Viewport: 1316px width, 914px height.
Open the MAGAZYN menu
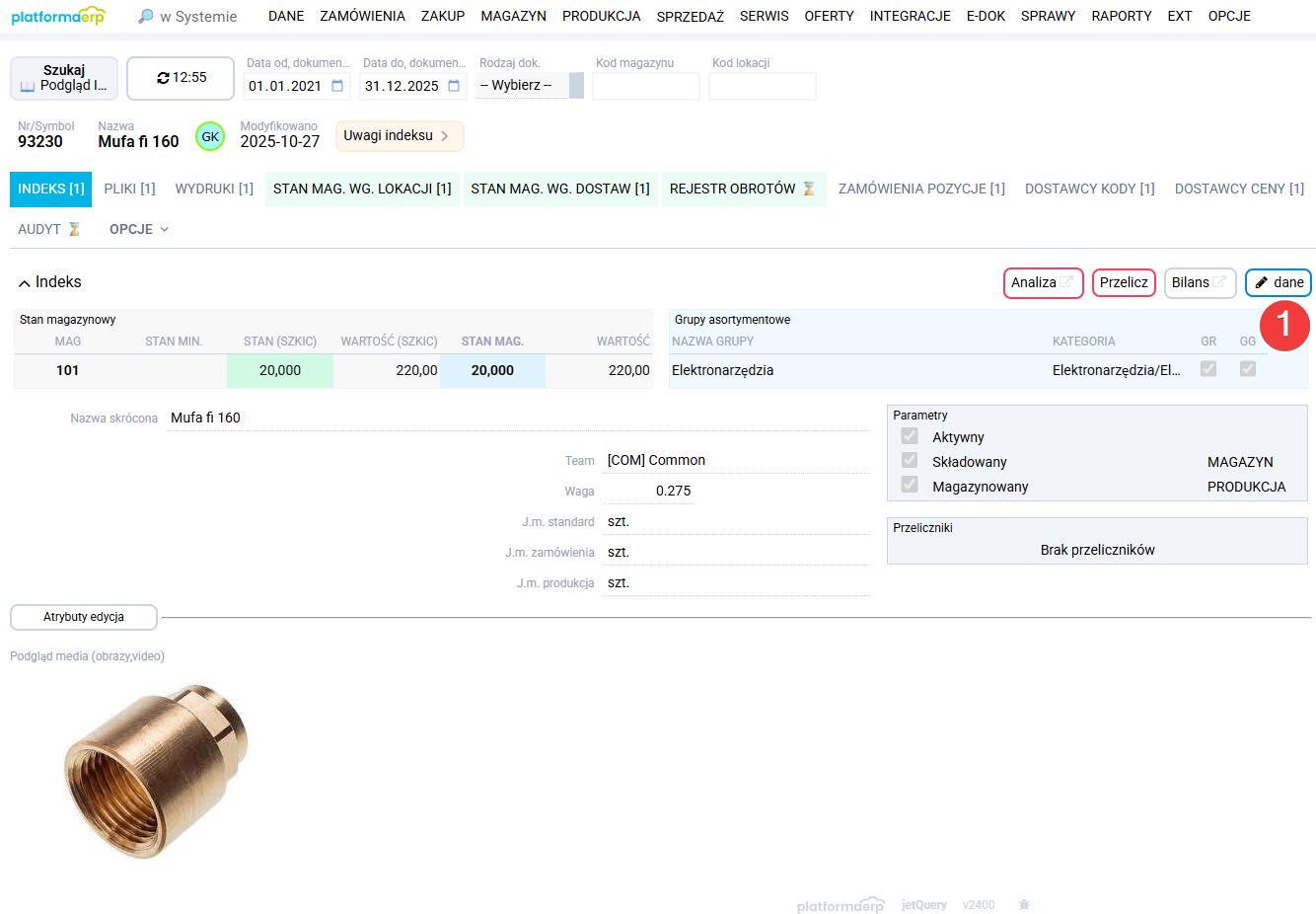(x=513, y=16)
